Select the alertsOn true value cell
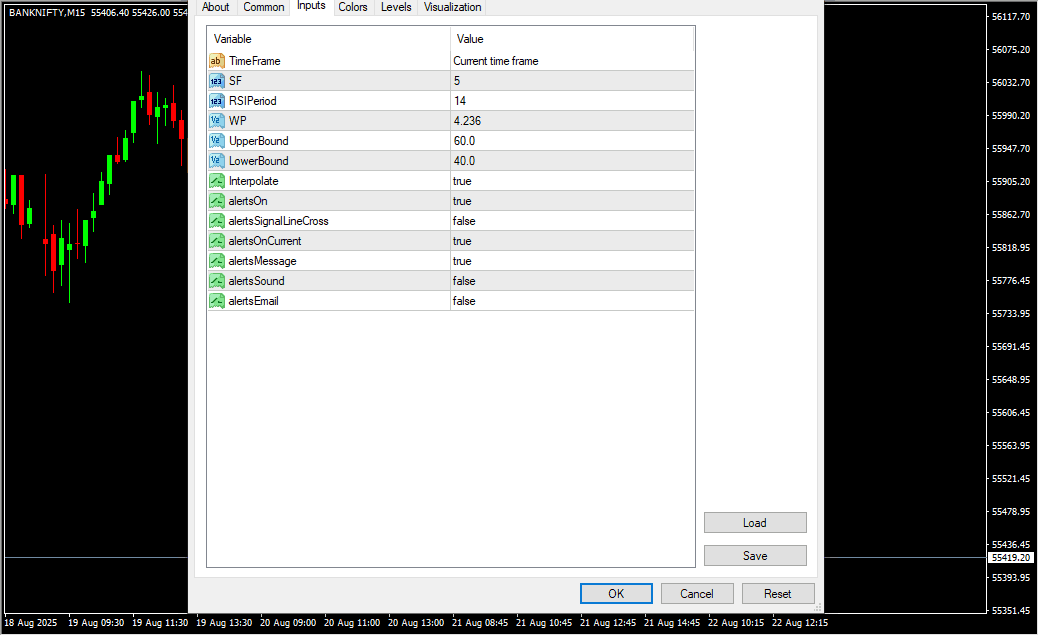 click(571, 201)
